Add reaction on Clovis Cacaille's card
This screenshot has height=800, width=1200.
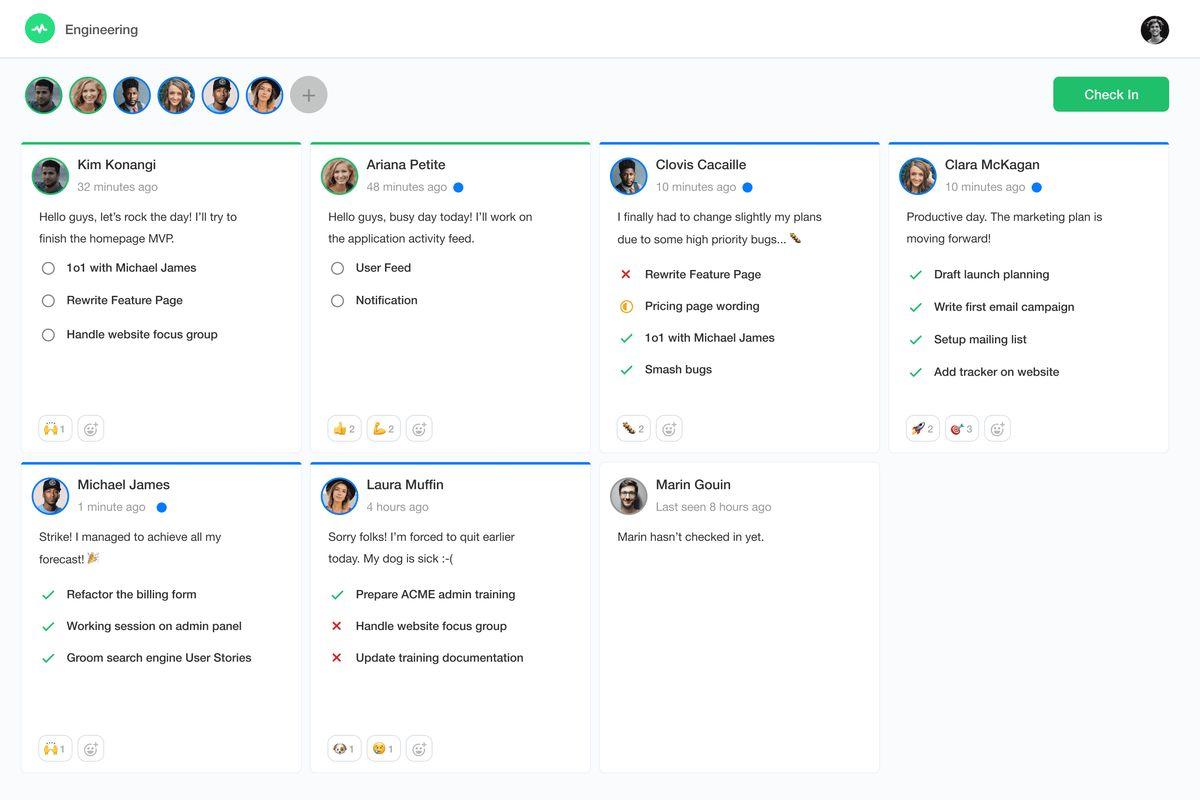pyautogui.click(x=669, y=429)
